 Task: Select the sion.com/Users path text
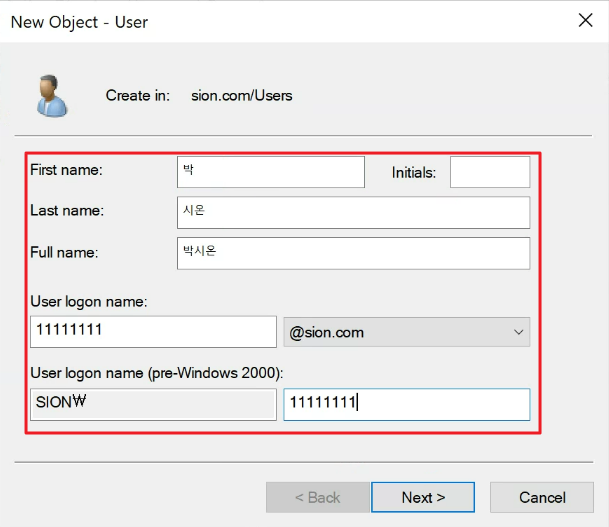(242, 96)
